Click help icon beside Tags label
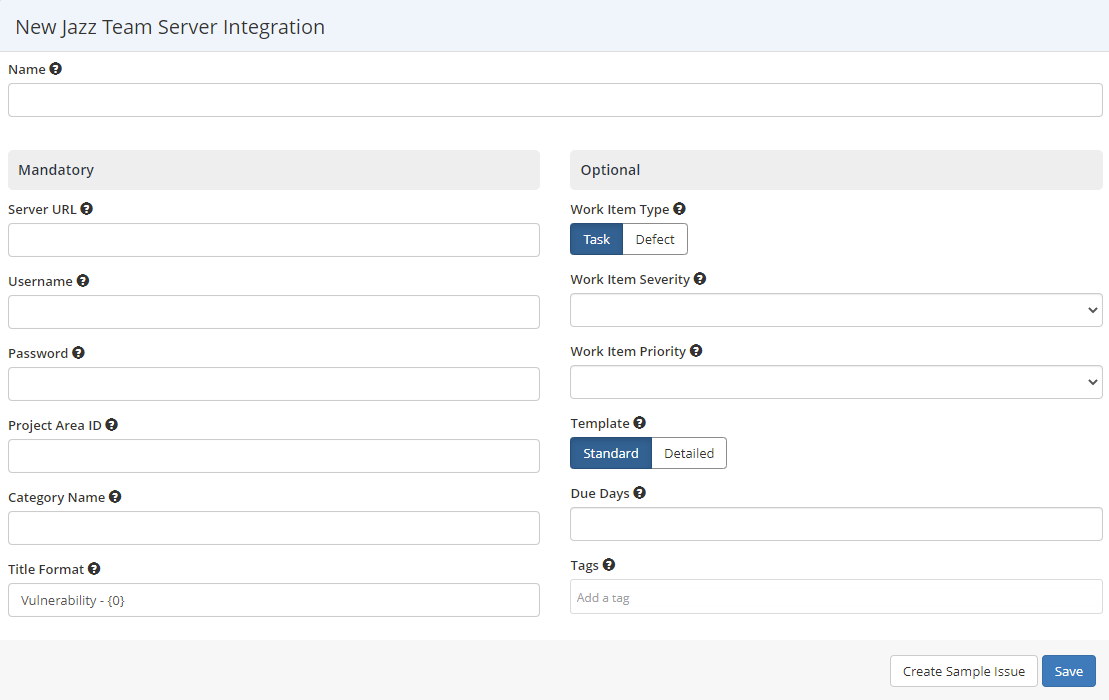The width and height of the screenshot is (1109, 700). coord(609,564)
